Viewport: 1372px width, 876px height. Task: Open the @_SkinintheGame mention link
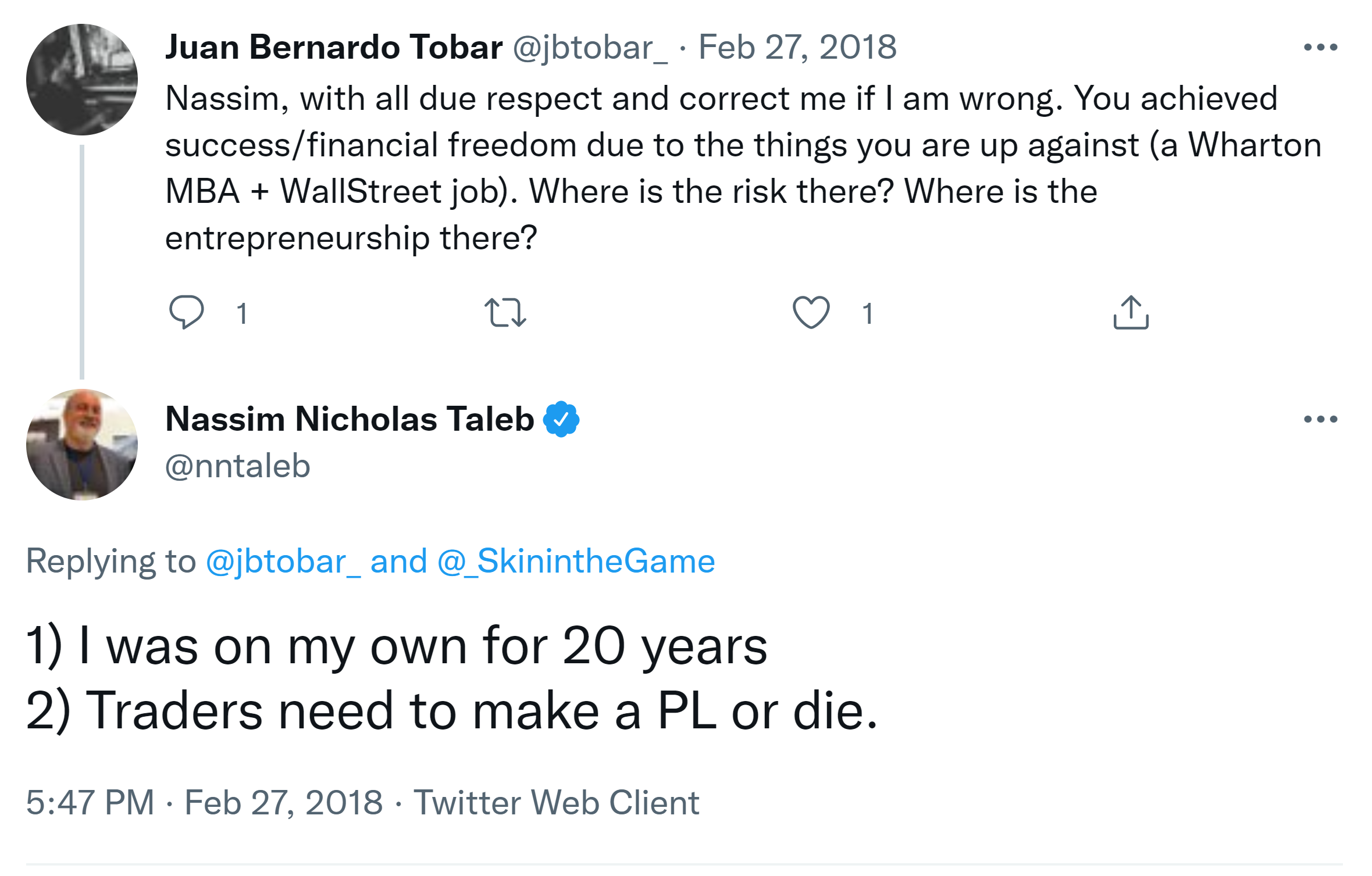[x=576, y=562]
